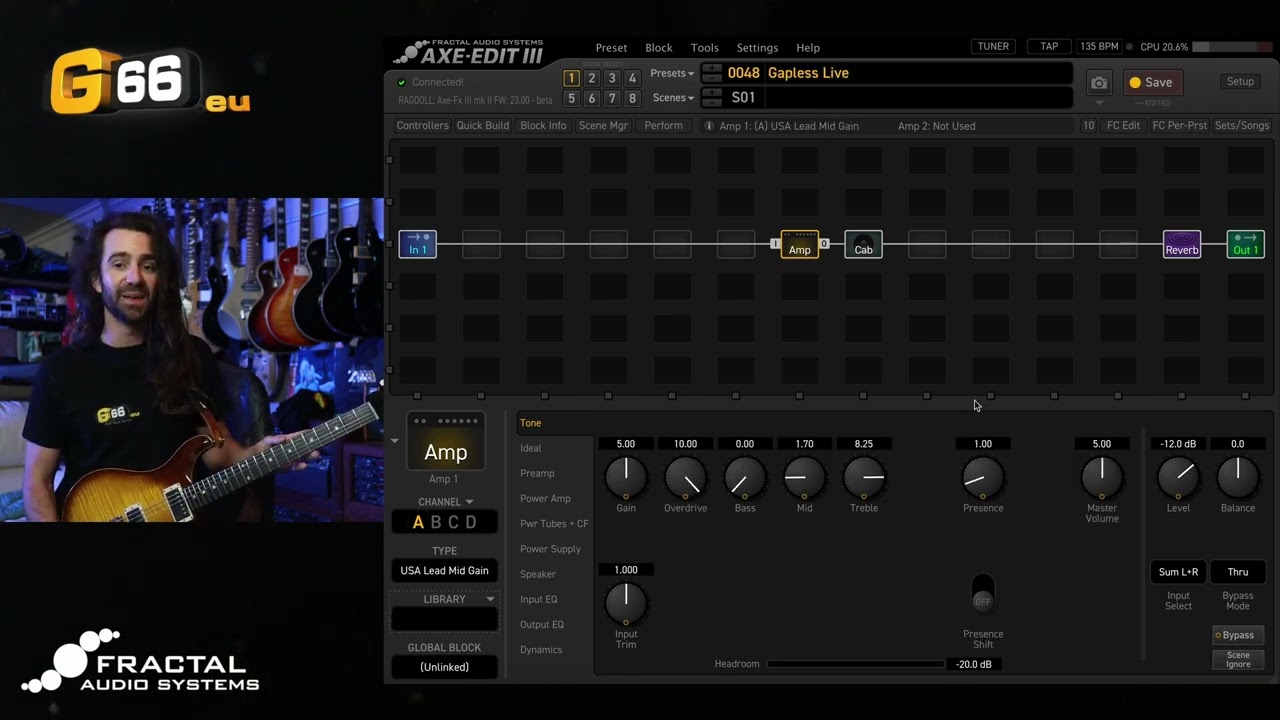The image size is (1280, 720).
Task: Open the Scenes dropdown
Action: coord(673,98)
